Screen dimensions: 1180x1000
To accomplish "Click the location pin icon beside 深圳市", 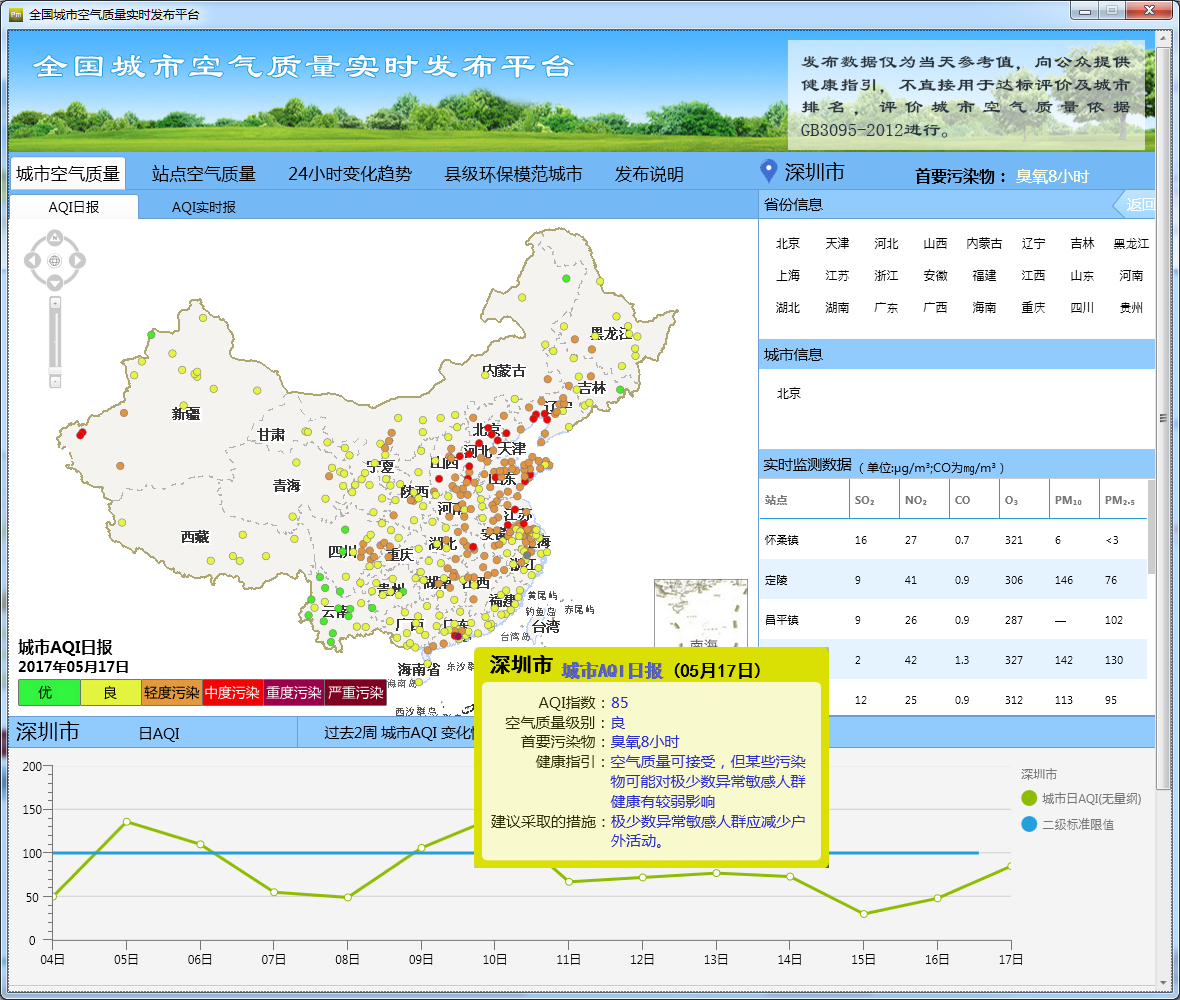I will (768, 172).
